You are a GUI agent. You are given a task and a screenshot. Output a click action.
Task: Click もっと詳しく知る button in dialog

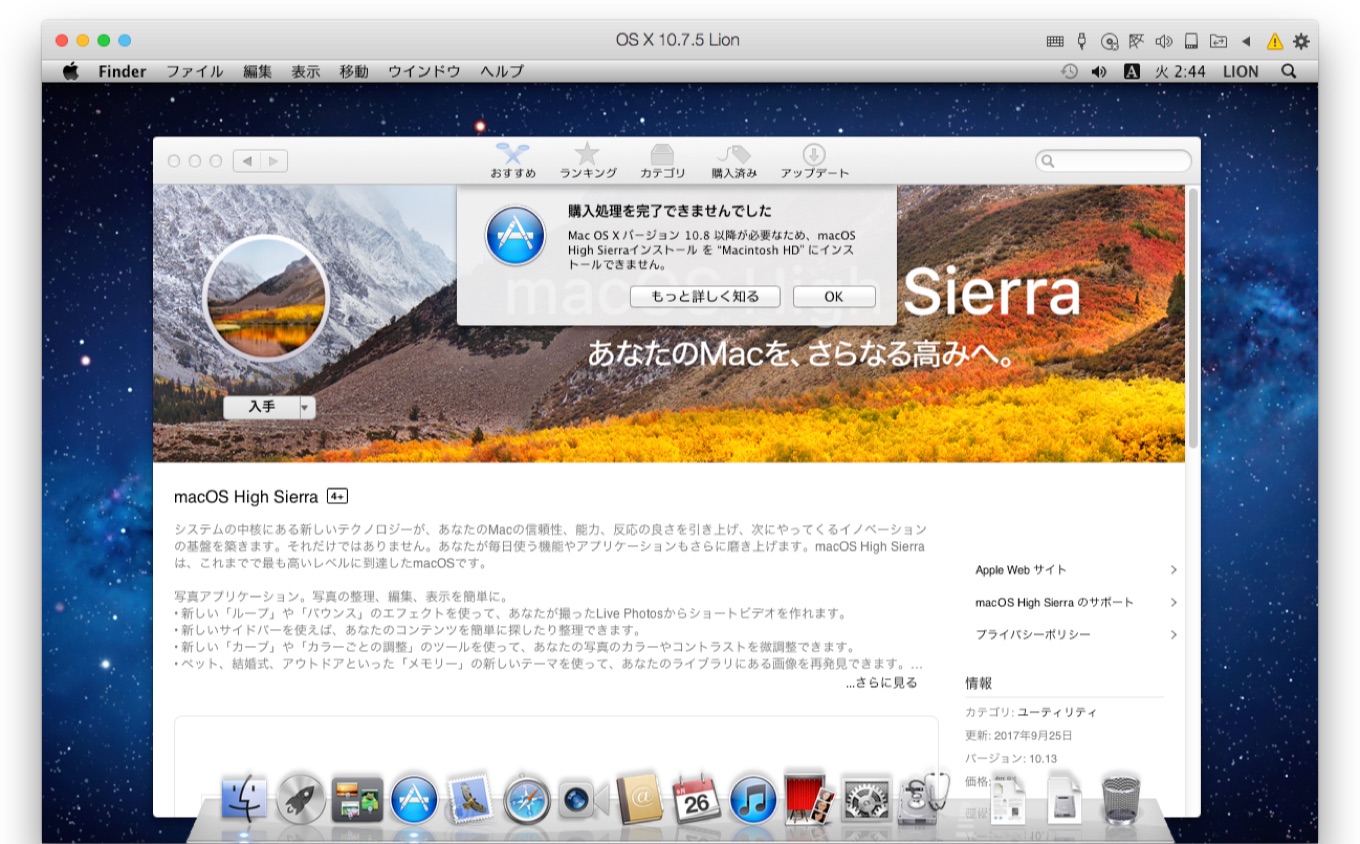coord(705,297)
